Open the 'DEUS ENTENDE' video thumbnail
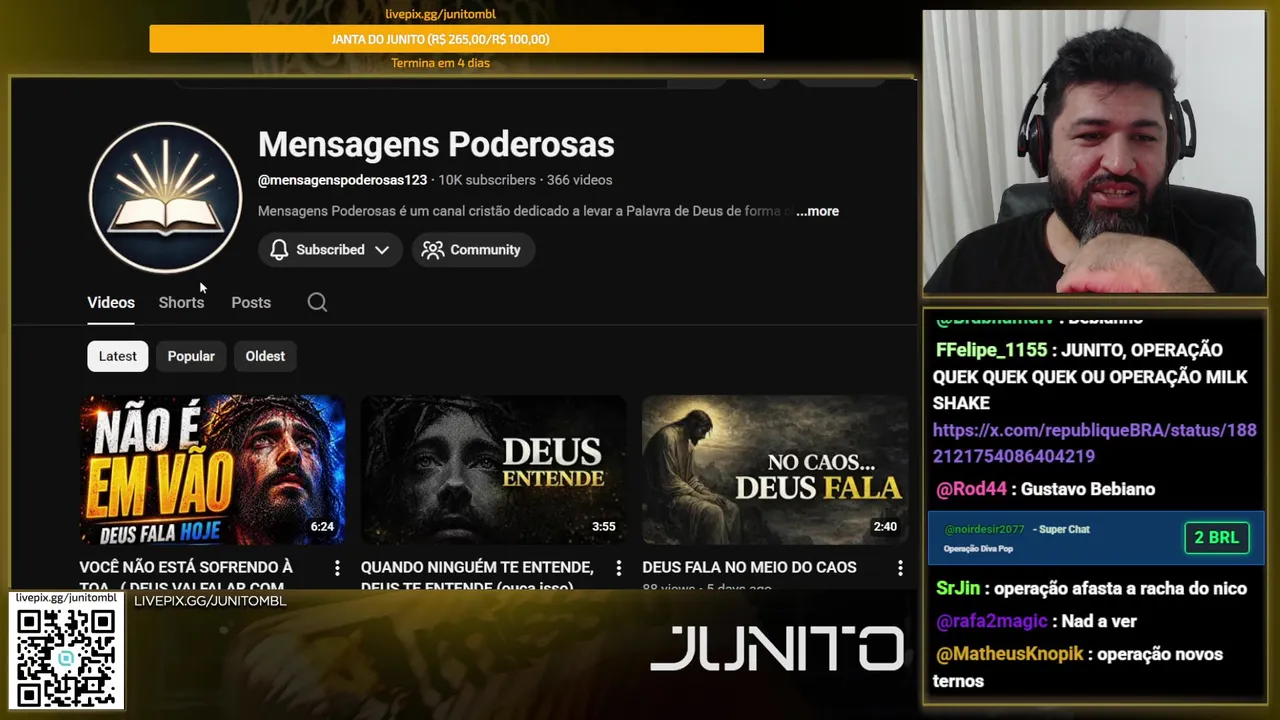Screen dimensions: 1280x720 click(493, 470)
